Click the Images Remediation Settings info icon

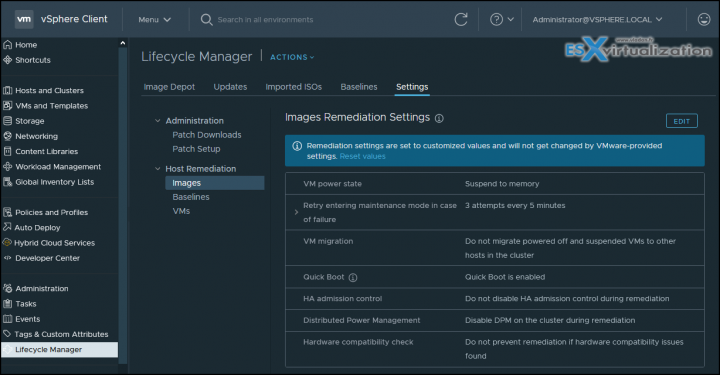coord(439,118)
